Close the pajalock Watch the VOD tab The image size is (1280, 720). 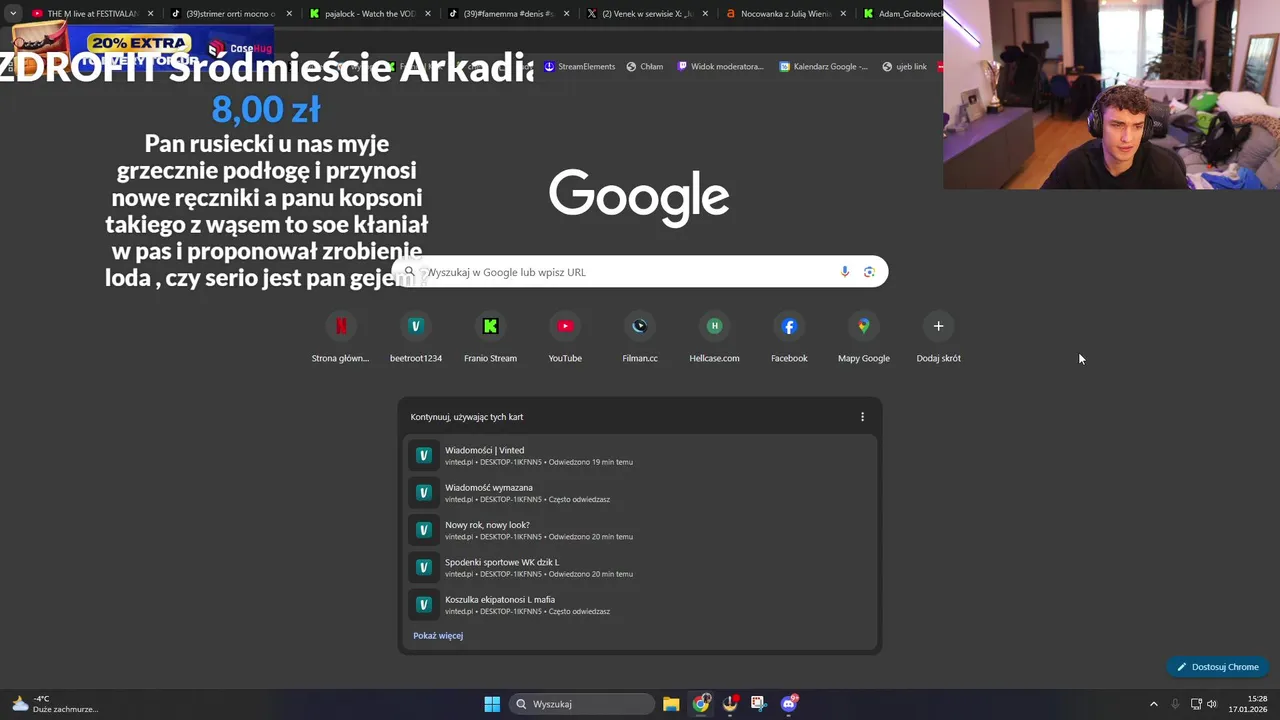pyautogui.click(x=428, y=14)
